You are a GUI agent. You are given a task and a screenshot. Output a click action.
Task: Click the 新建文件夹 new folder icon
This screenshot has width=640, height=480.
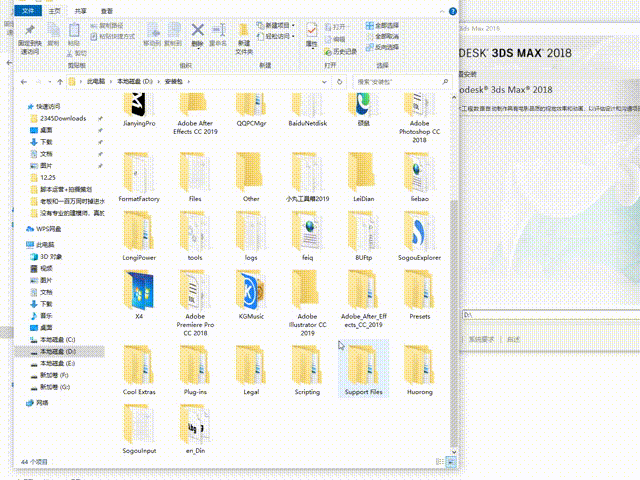244,31
